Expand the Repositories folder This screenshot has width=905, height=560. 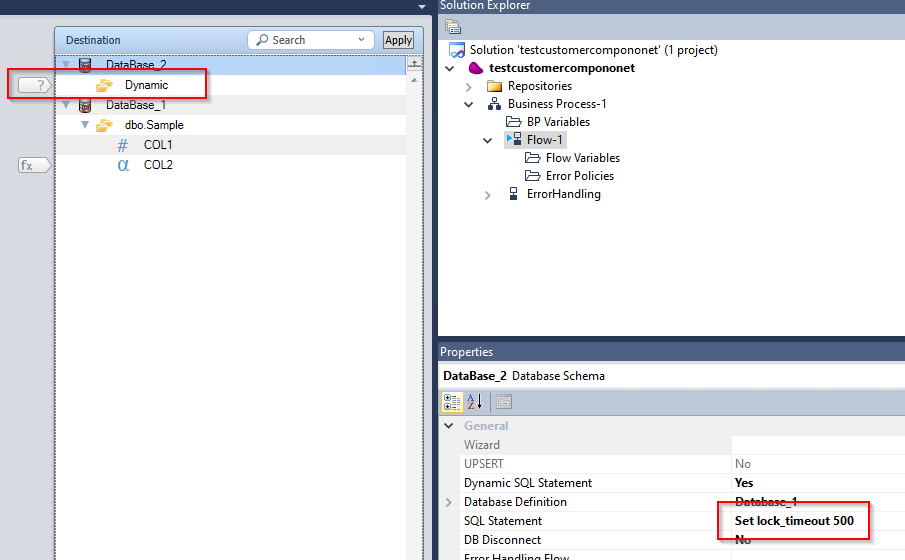click(x=469, y=87)
